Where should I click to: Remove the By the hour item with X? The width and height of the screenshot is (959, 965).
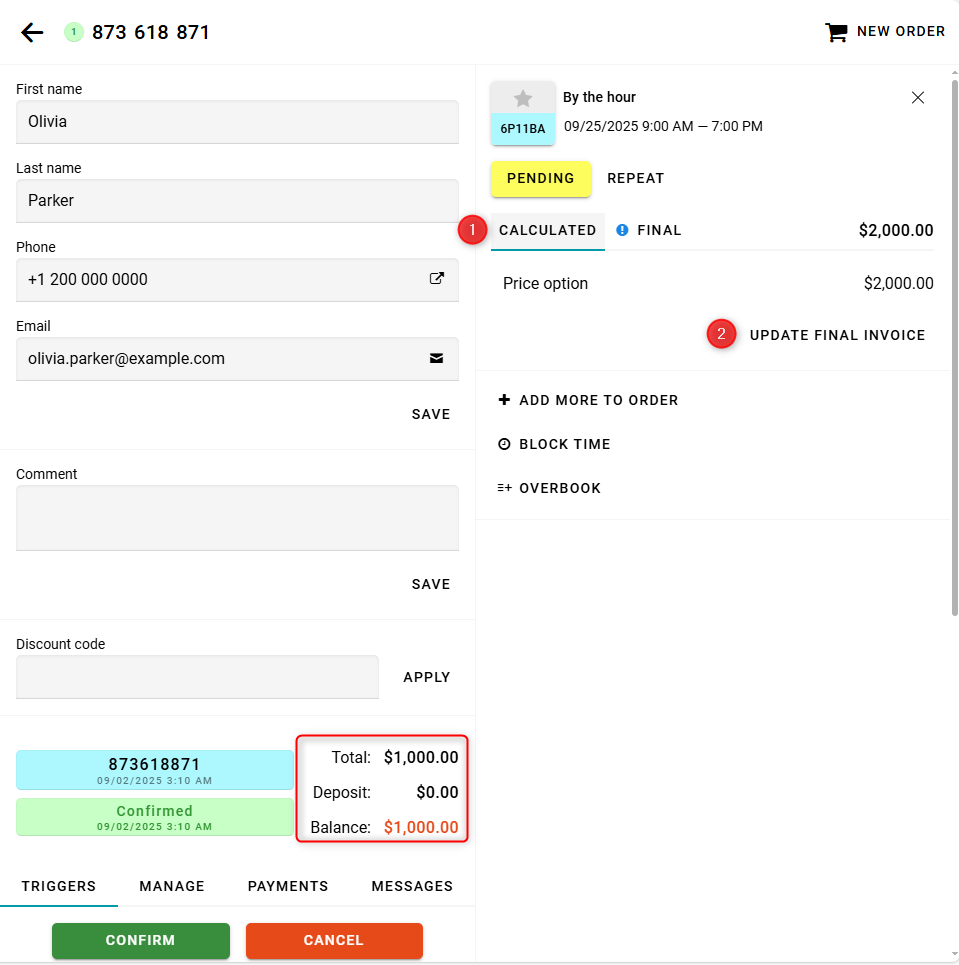click(918, 98)
